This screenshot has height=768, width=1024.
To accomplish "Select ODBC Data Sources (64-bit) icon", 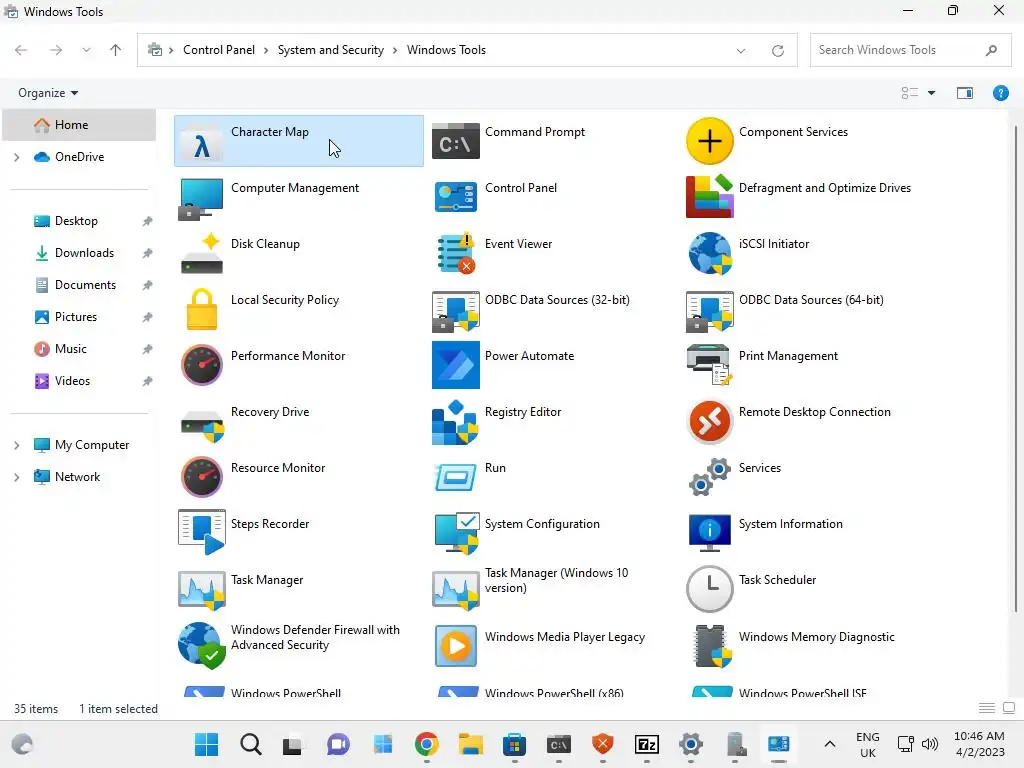I will point(709,311).
